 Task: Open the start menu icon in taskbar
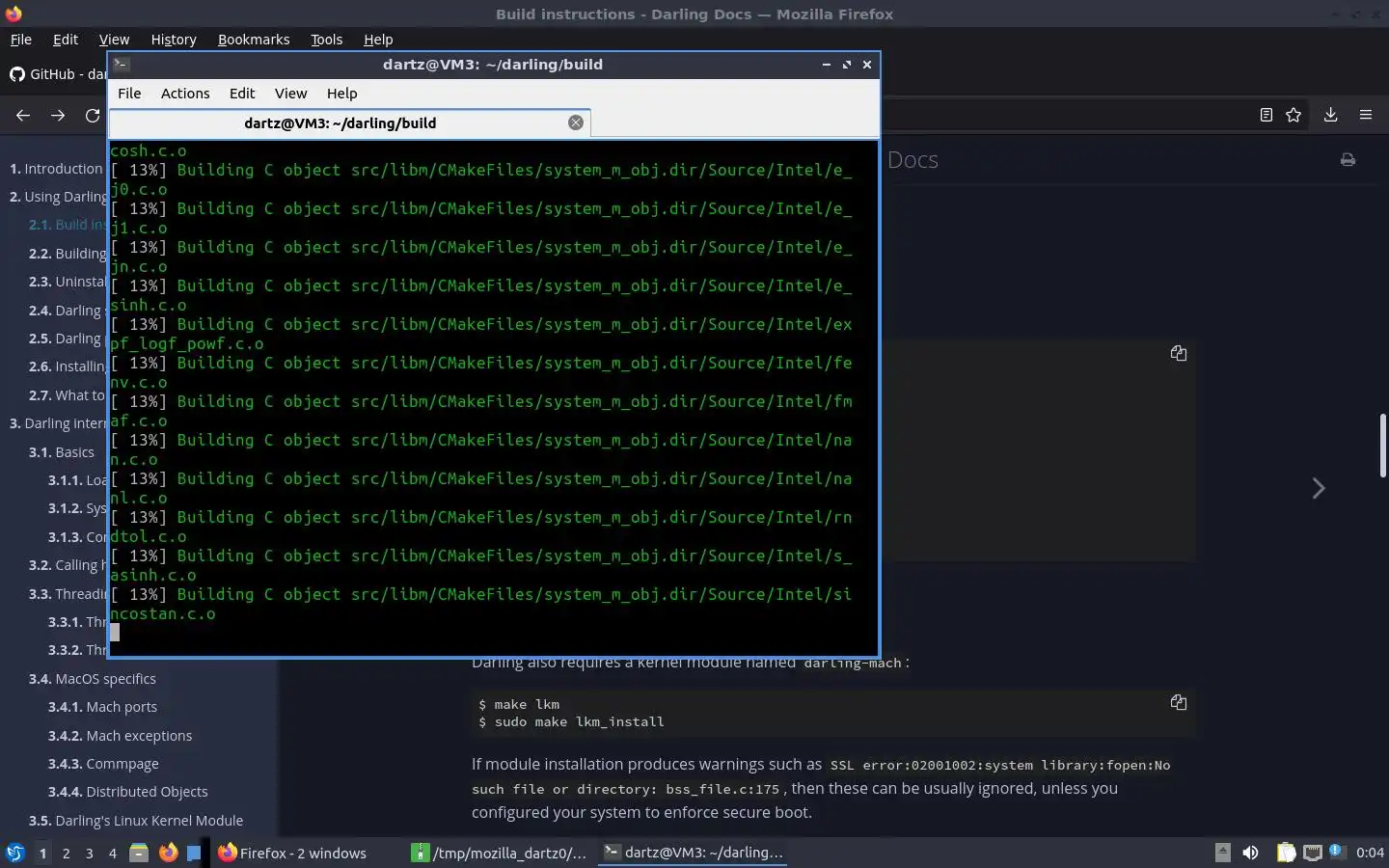[x=15, y=853]
